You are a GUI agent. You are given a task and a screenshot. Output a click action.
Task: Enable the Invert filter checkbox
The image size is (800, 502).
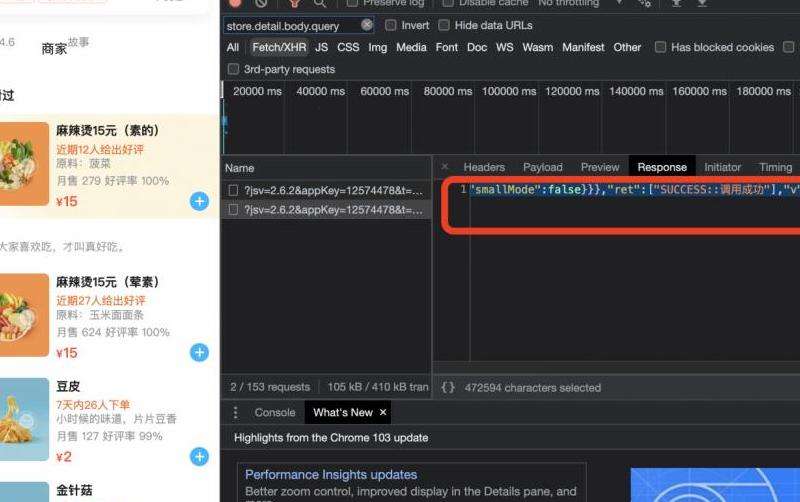pos(391,25)
